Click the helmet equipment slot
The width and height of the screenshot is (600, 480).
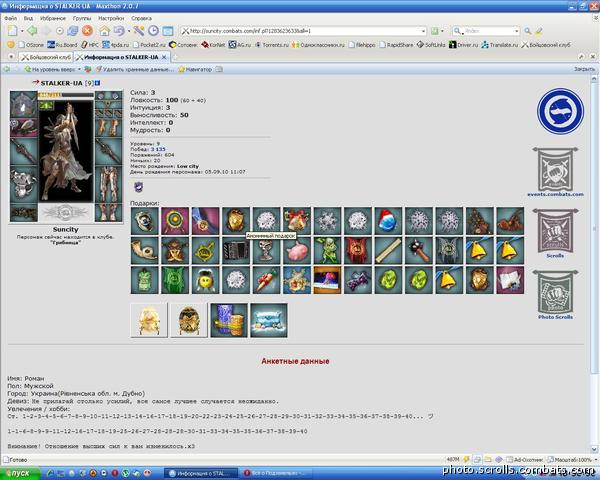point(23,104)
